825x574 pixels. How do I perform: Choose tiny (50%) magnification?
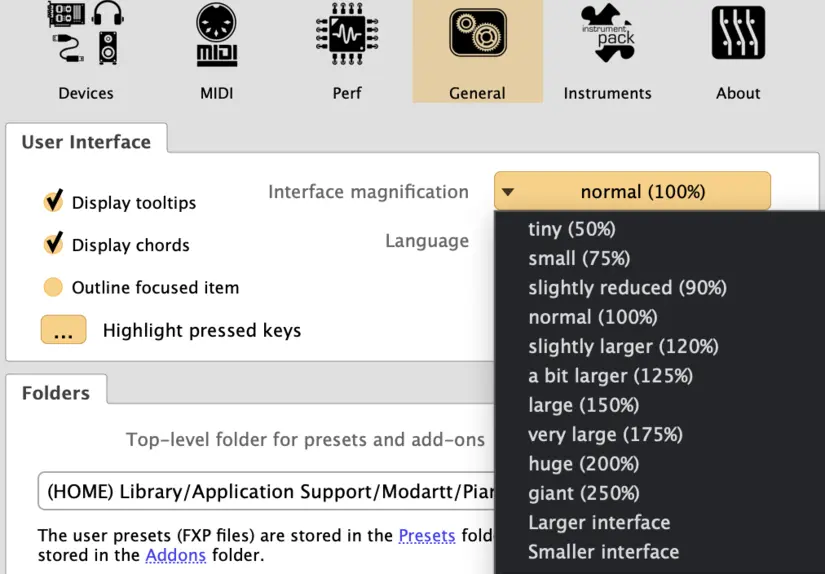tap(571, 229)
